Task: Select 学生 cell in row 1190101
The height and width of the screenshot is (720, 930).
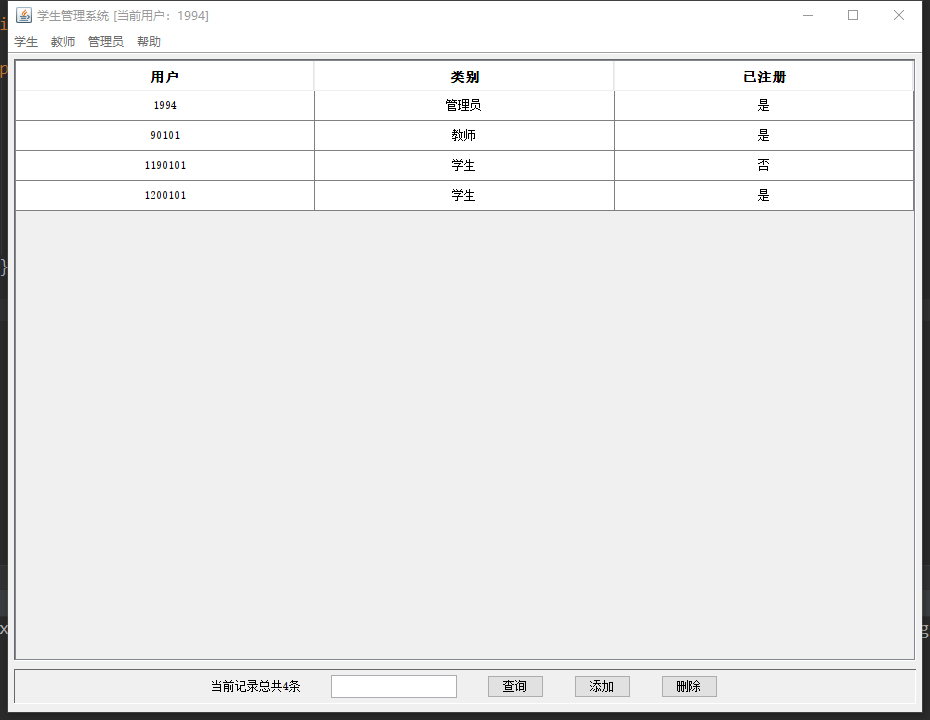Action: [464, 165]
